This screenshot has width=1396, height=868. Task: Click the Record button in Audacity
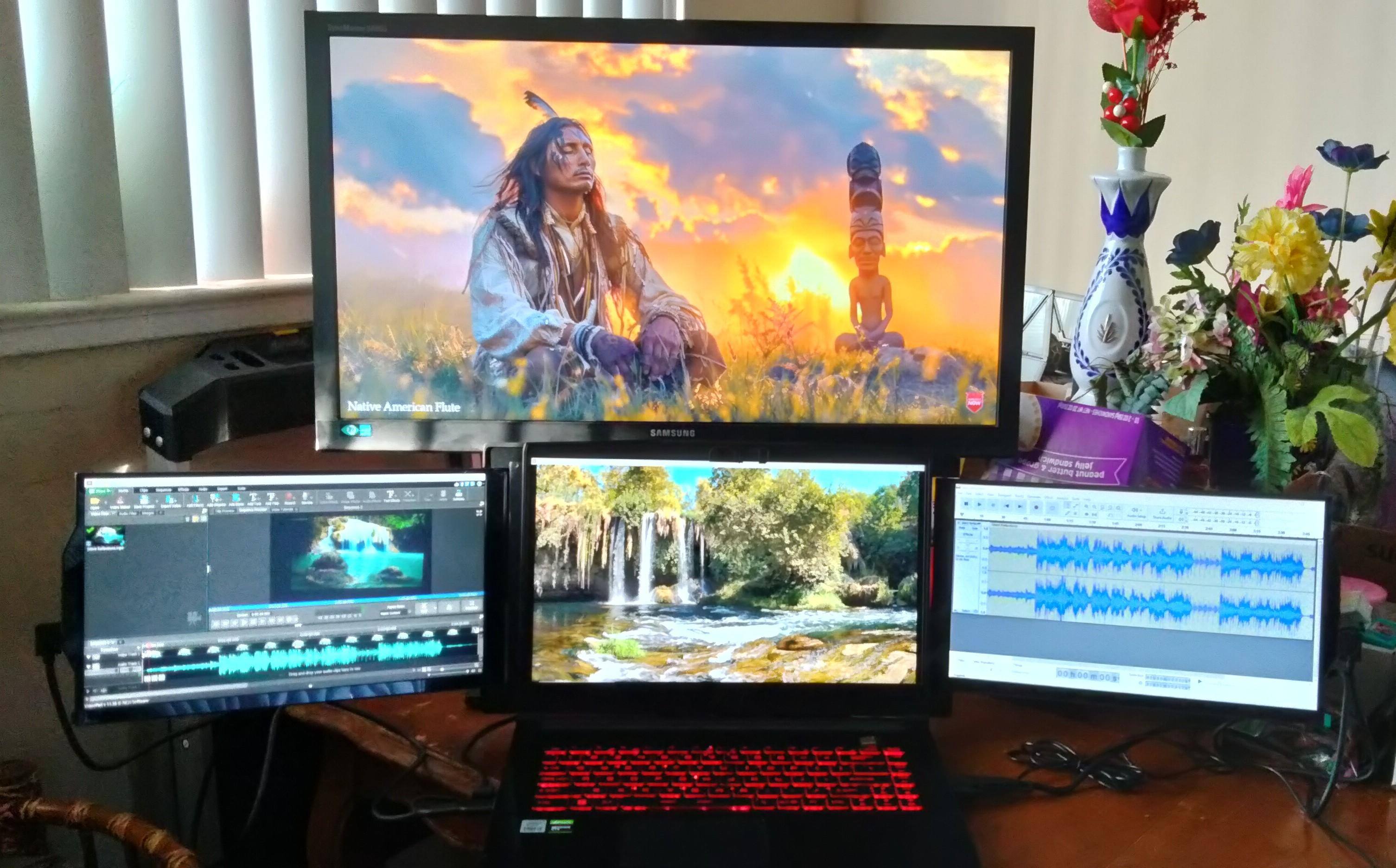click(1036, 507)
